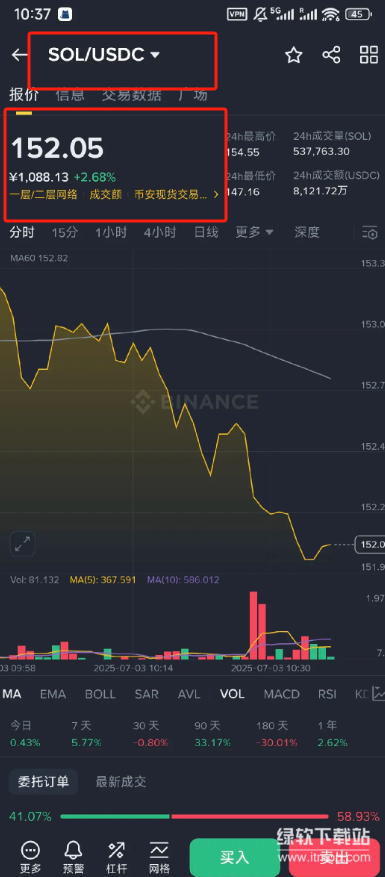The width and height of the screenshot is (385, 877).
Task: Expand the SOL/USDC pair dropdown
Action: pos(156,55)
